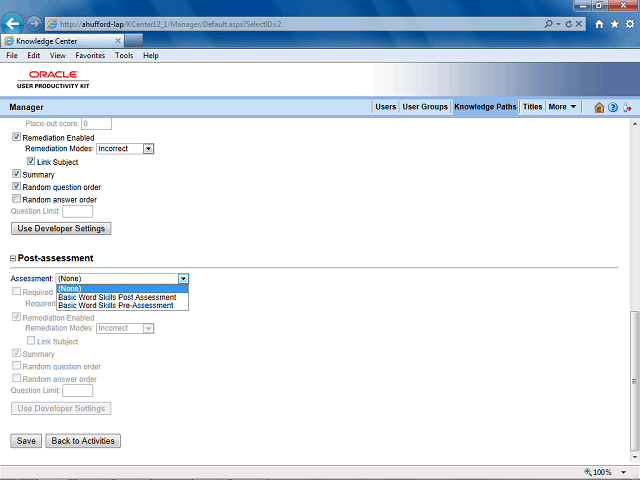Click page scrollbar up arrow
Image resolution: width=640 pixels, height=480 pixels.
(x=635, y=123)
